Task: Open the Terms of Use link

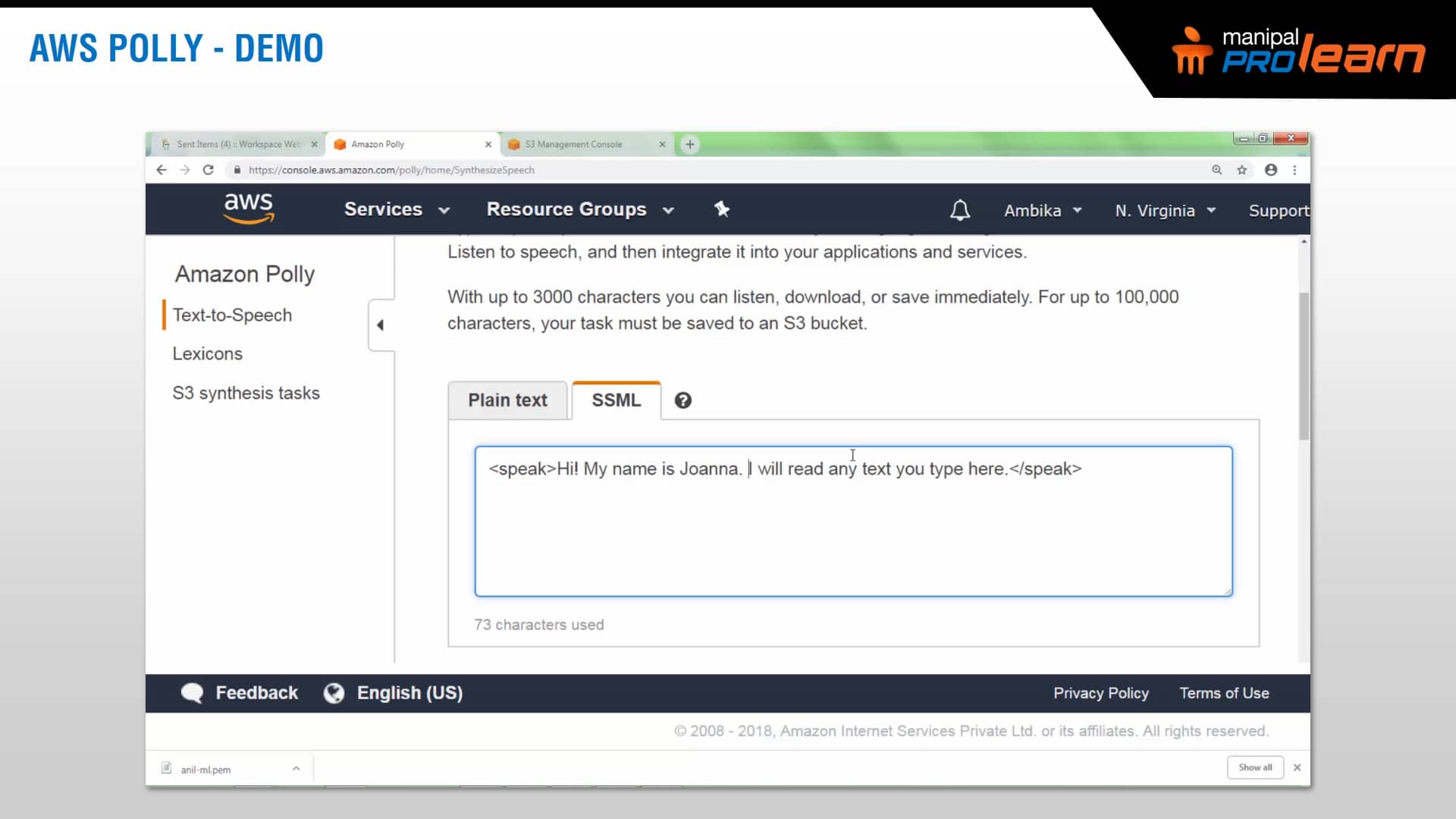Action: tap(1224, 692)
